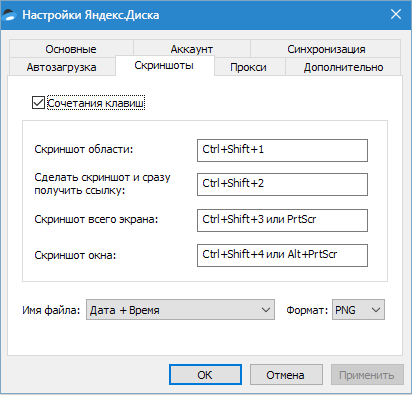The image size is (412, 395).
Task: Expand the "Имя файла" dropdown
Action: tap(180, 310)
